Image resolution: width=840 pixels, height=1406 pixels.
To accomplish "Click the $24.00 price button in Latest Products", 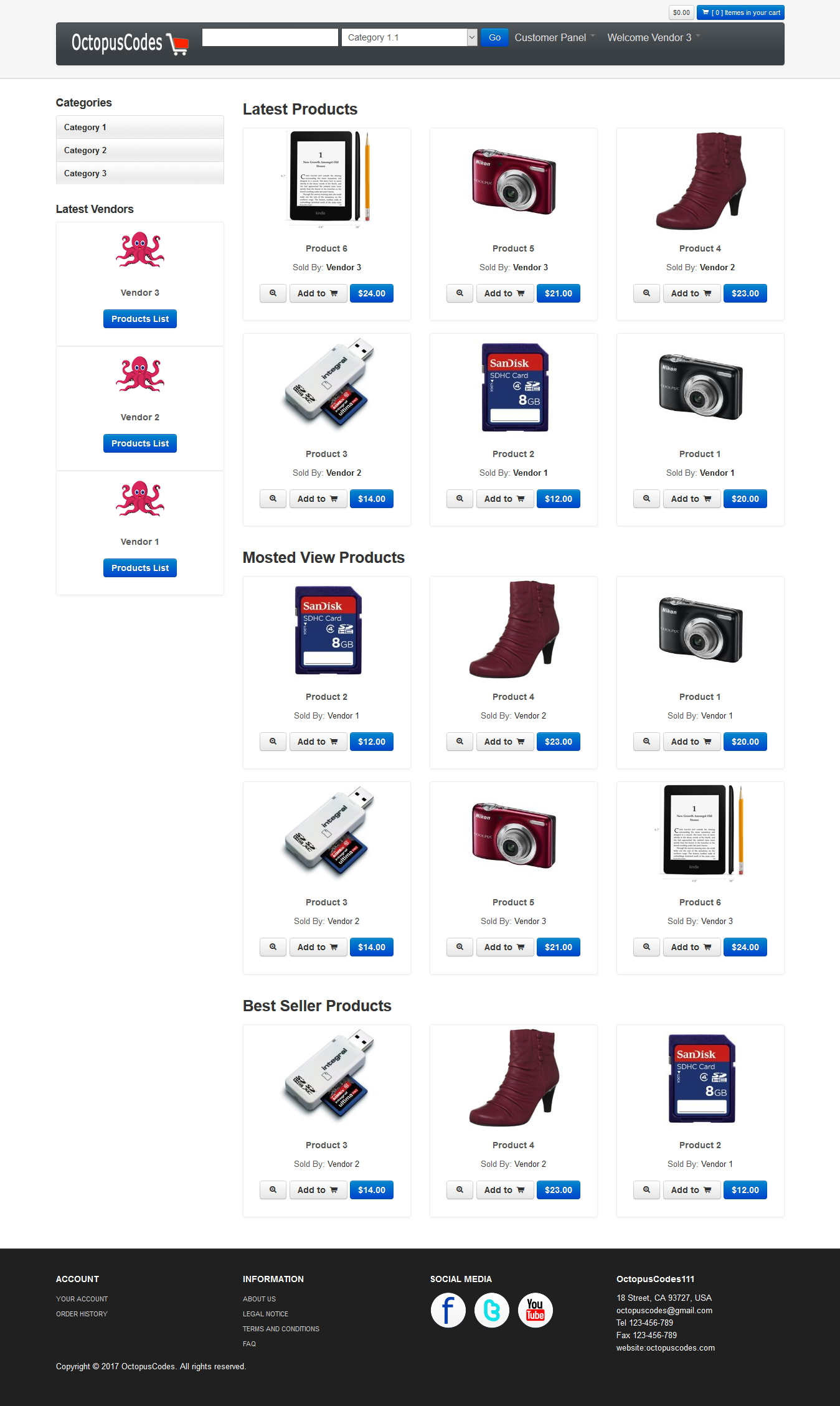I will click(x=372, y=293).
